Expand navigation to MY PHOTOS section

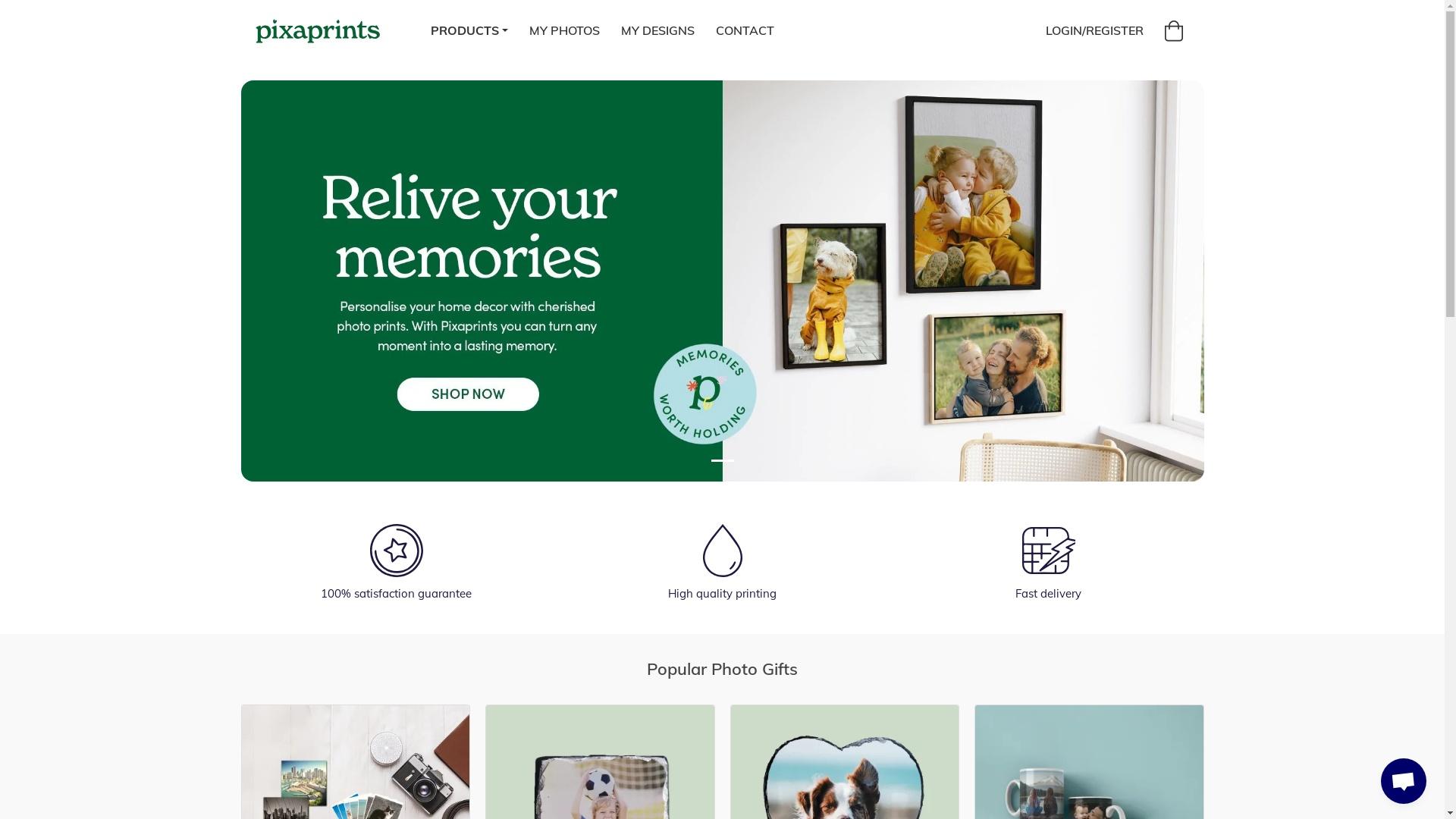[564, 31]
